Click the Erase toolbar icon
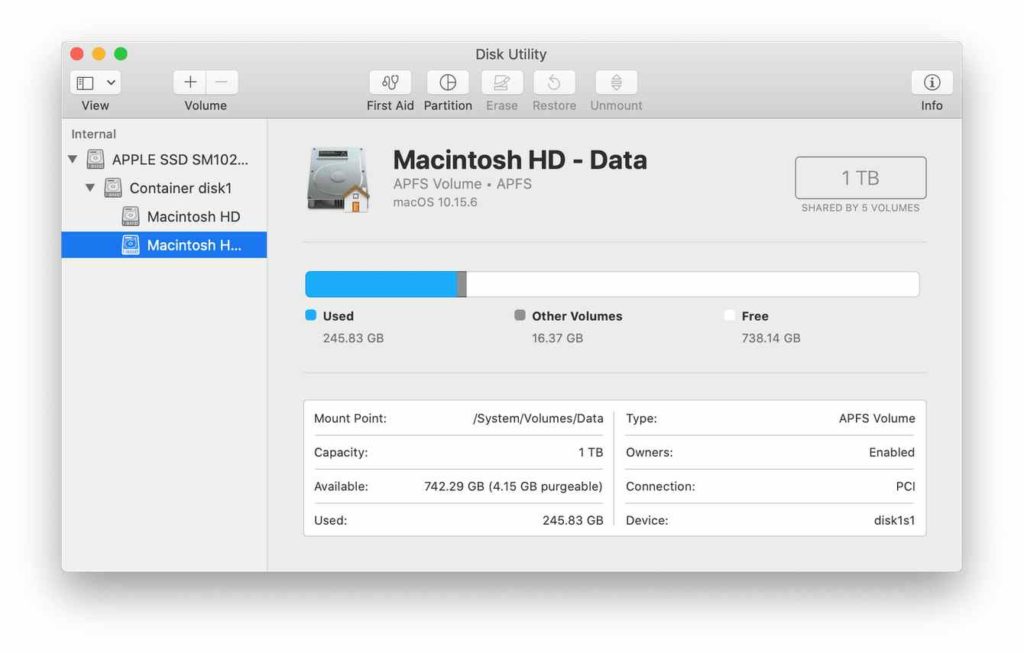The image size is (1024, 653). pyautogui.click(x=502, y=83)
